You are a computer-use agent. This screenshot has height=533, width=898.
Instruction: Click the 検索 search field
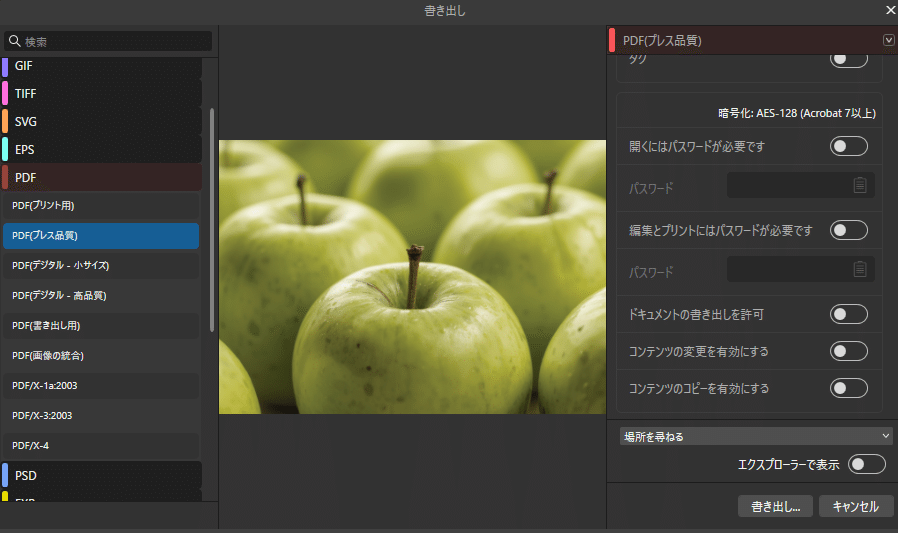point(108,41)
